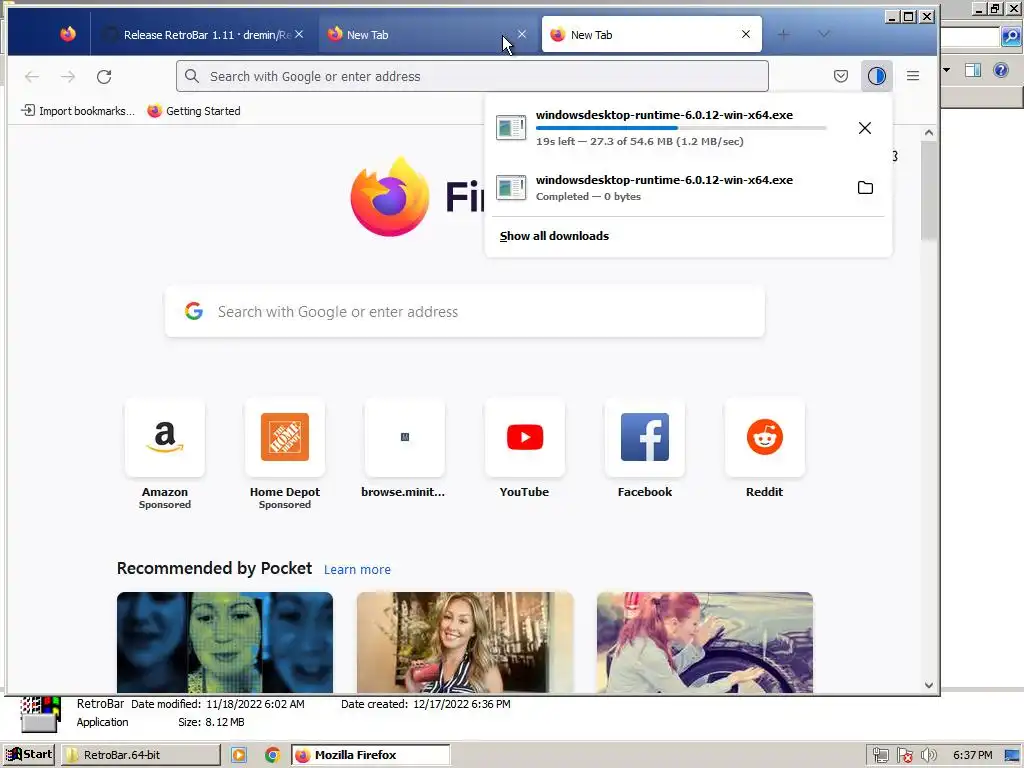Expand the list all tabs dropdown
The height and width of the screenshot is (768, 1024).
[x=824, y=34]
